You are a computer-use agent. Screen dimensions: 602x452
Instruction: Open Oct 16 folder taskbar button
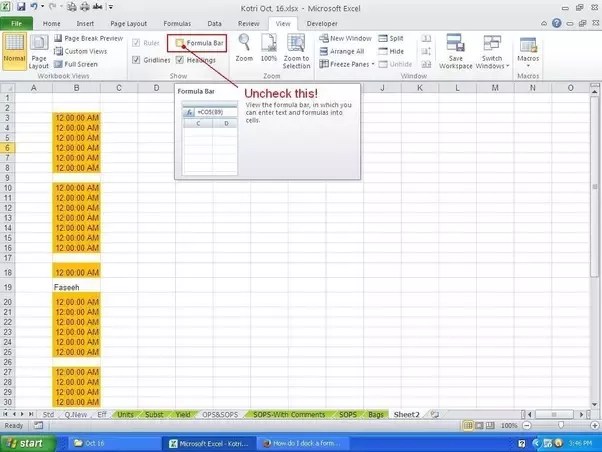coord(113,444)
